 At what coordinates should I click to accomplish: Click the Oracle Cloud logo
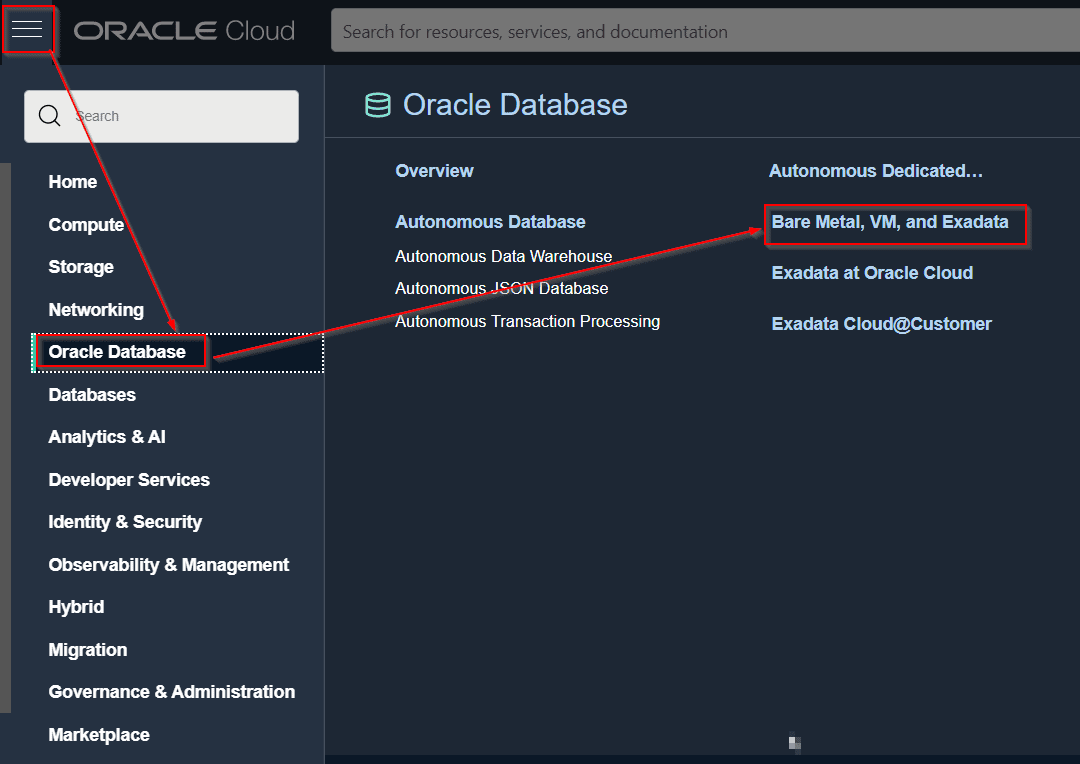coord(184,31)
